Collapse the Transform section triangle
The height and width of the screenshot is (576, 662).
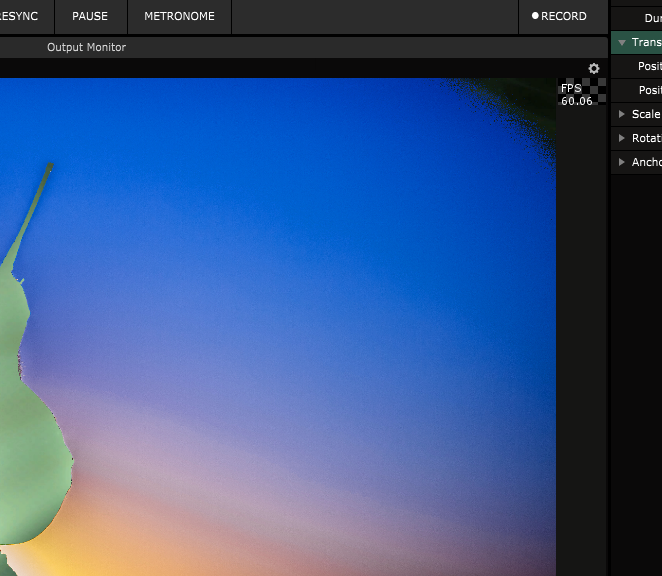click(x=622, y=43)
